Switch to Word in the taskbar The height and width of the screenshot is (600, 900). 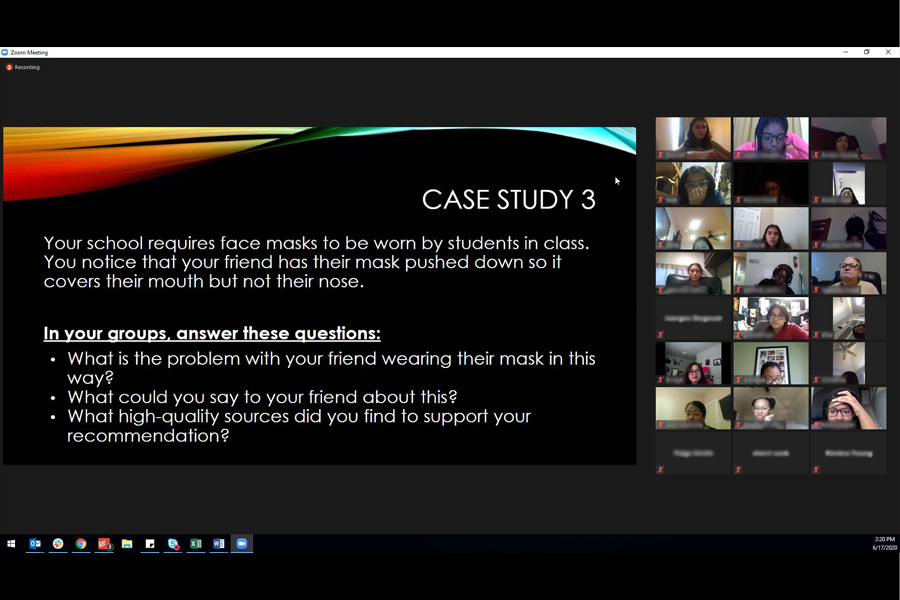tap(219, 544)
